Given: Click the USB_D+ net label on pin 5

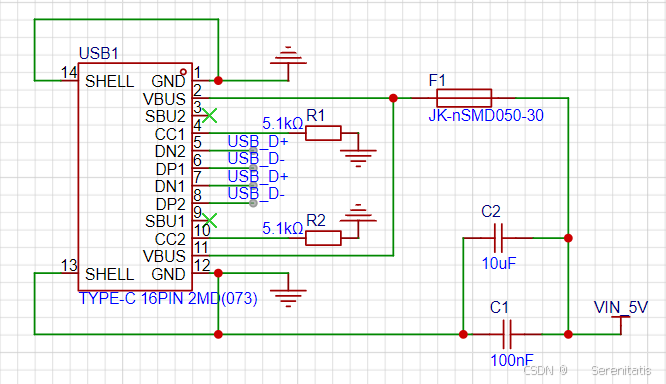Looking at the screenshot, I should (x=258, y=141).
